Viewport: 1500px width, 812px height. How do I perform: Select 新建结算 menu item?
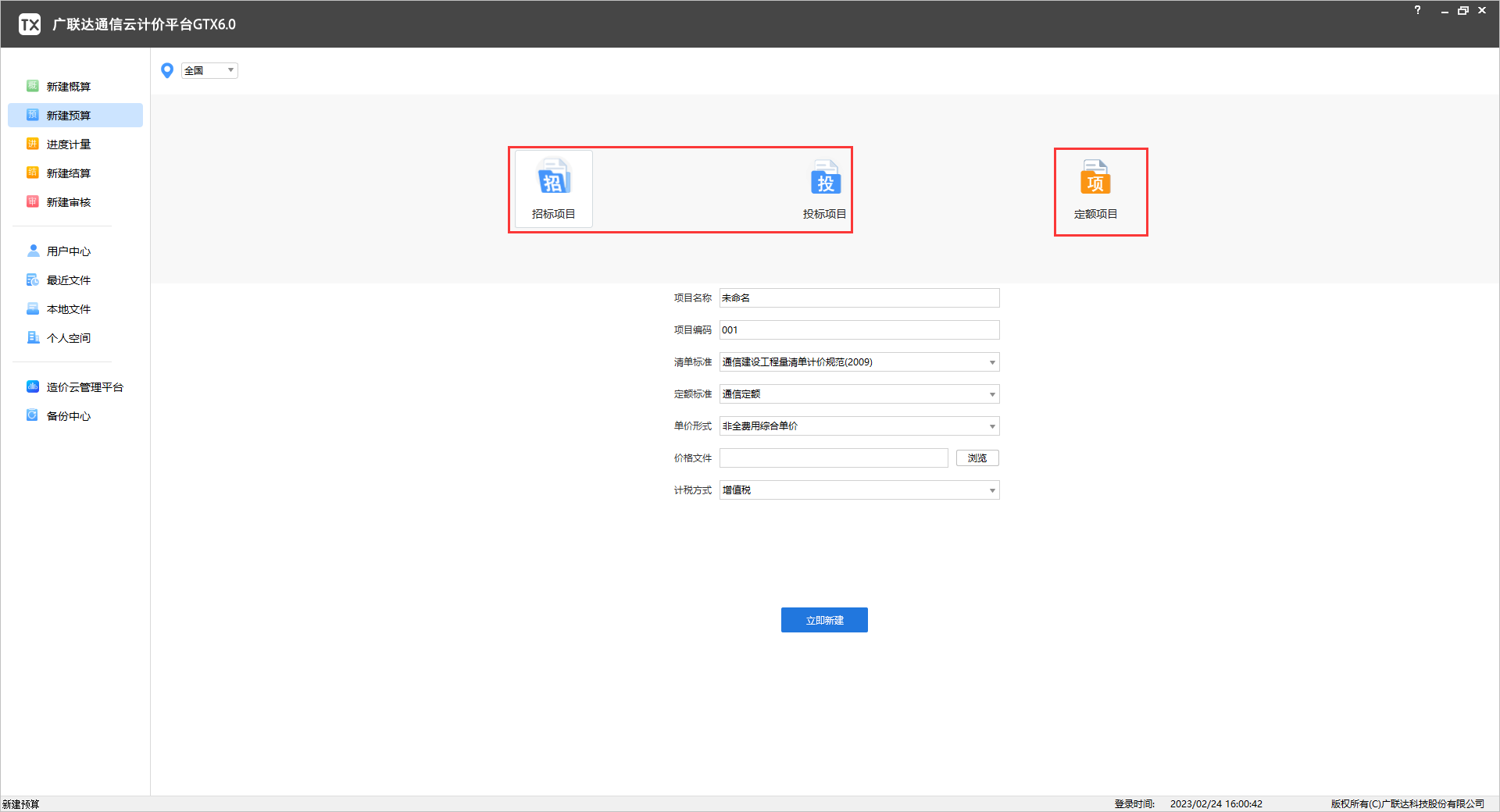pyautogui.click(x=69, y=173)
